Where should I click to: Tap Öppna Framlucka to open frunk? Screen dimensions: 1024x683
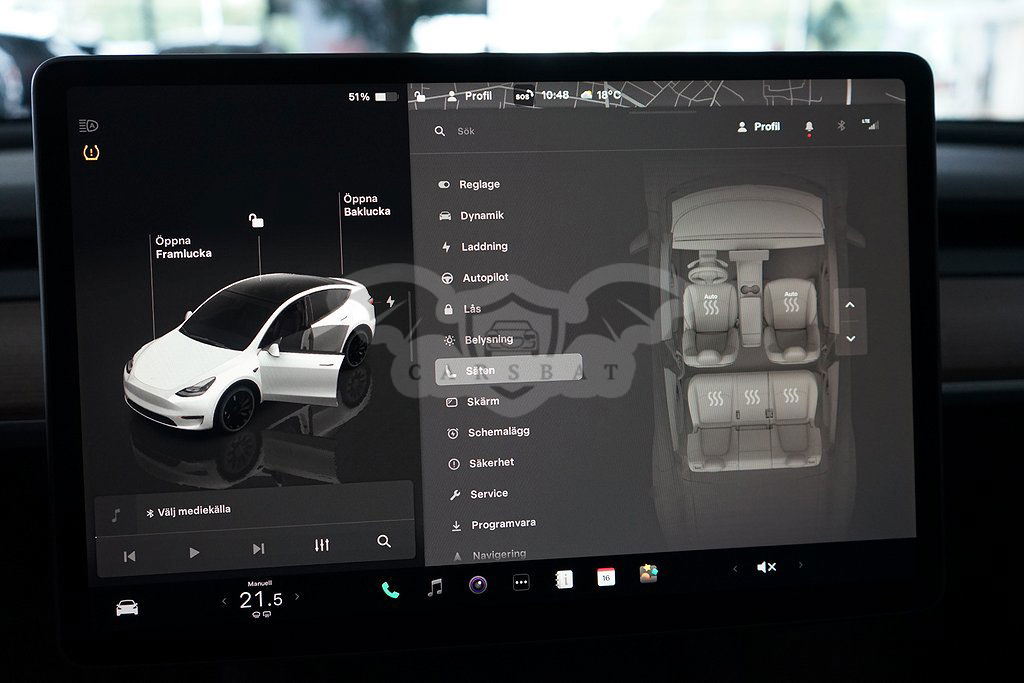[183, 247]
